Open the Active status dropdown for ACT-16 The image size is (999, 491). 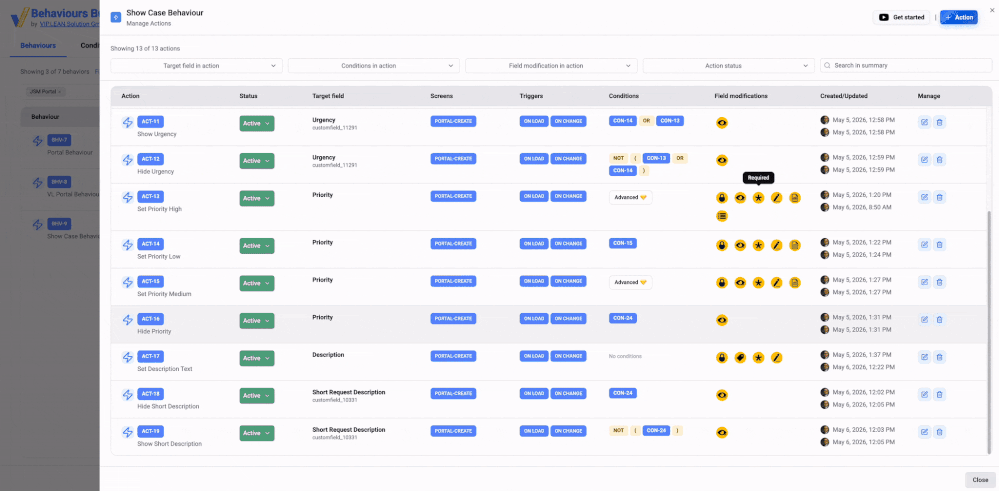[257, 320]
